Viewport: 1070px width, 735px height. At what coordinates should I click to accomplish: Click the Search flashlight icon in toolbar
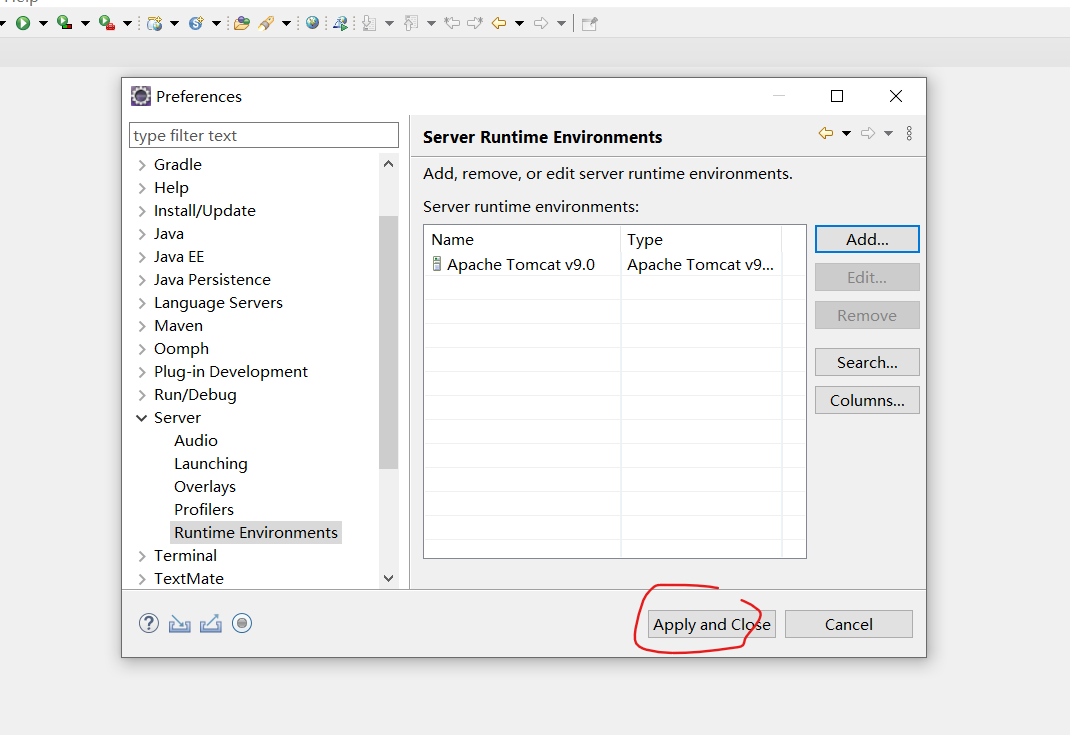[x=266, y=23]
